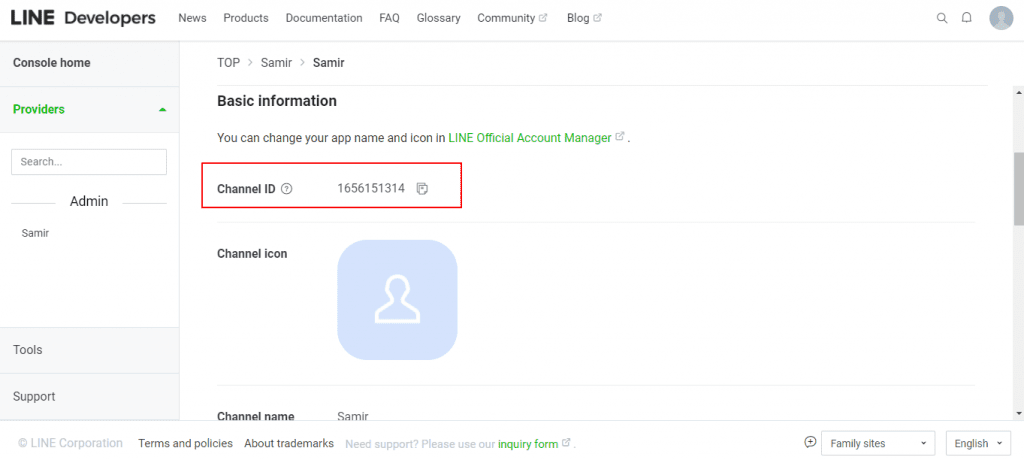The width and height of the screenshot is (1024, 460).
Task: Click the provider search input field
Action: pyautogui.click(x=89, y=162)
